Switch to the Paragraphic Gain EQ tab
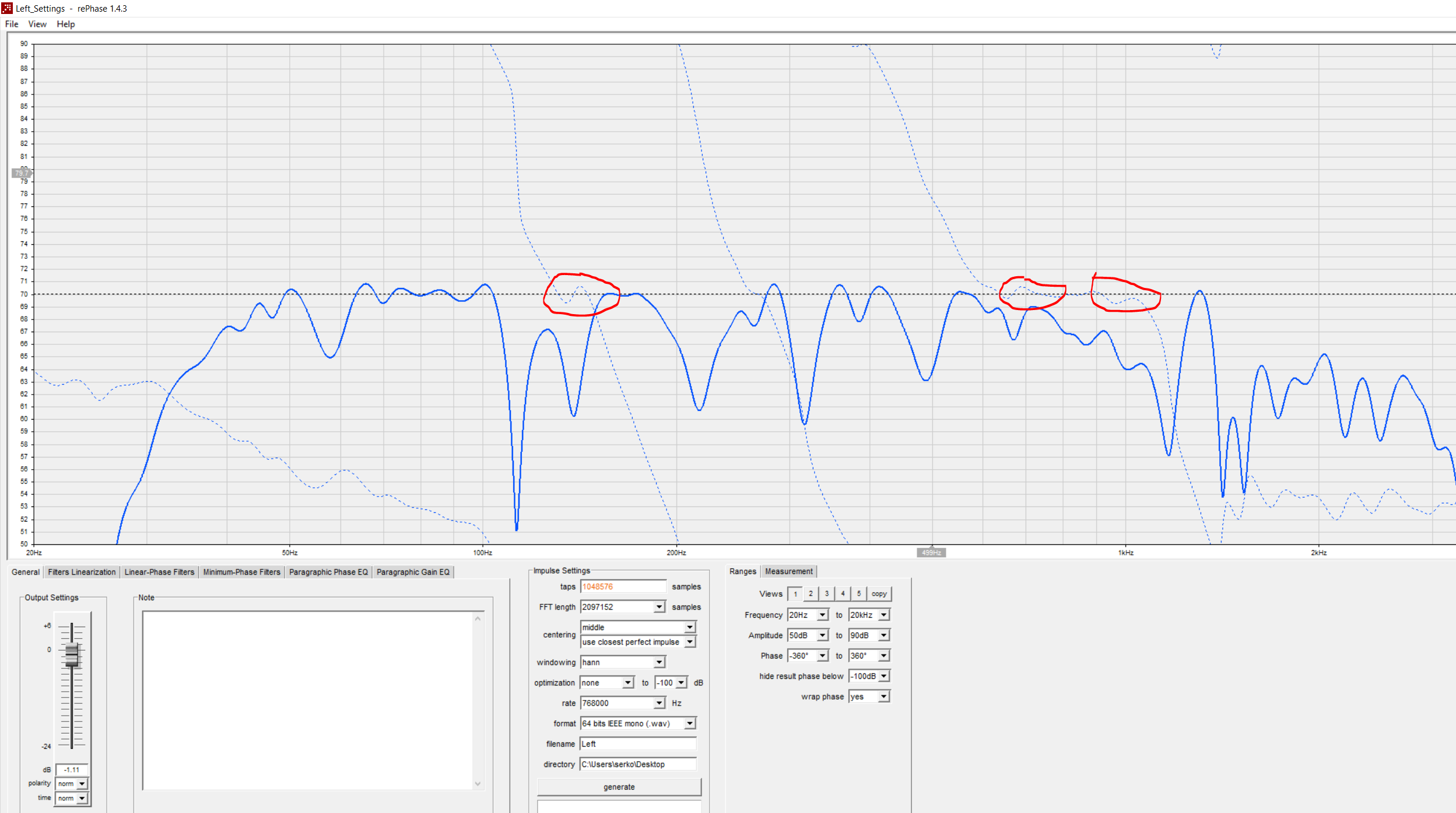Image resolution: width=1456 pixels, height=813 pixels. (x=413, y=572)
